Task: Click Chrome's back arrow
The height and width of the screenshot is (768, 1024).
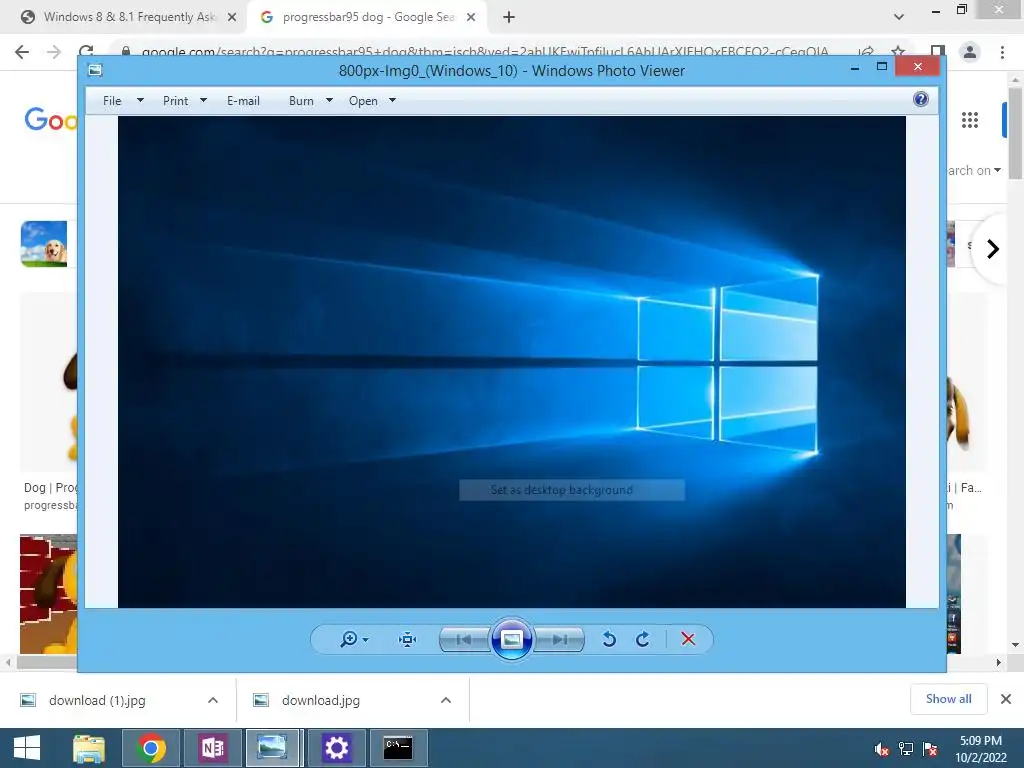Action: [22, 52]
